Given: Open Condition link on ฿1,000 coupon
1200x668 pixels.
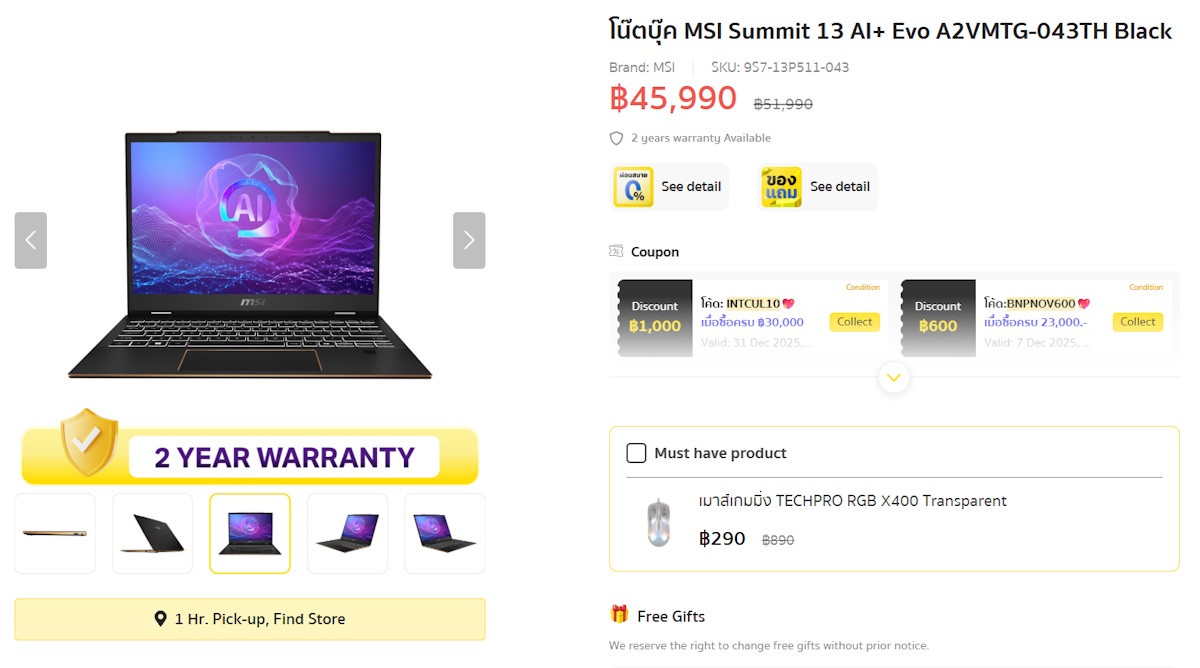Looking at the screenshot, I should (x=863, y=288).
